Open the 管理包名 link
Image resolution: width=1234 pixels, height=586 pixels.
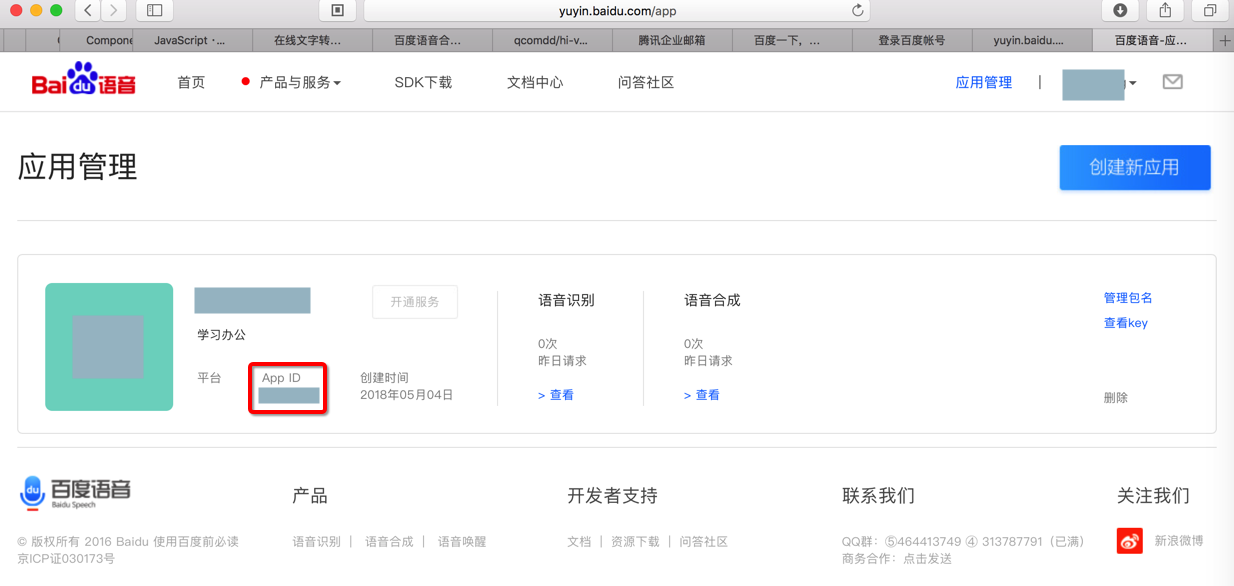point(1128,298)
